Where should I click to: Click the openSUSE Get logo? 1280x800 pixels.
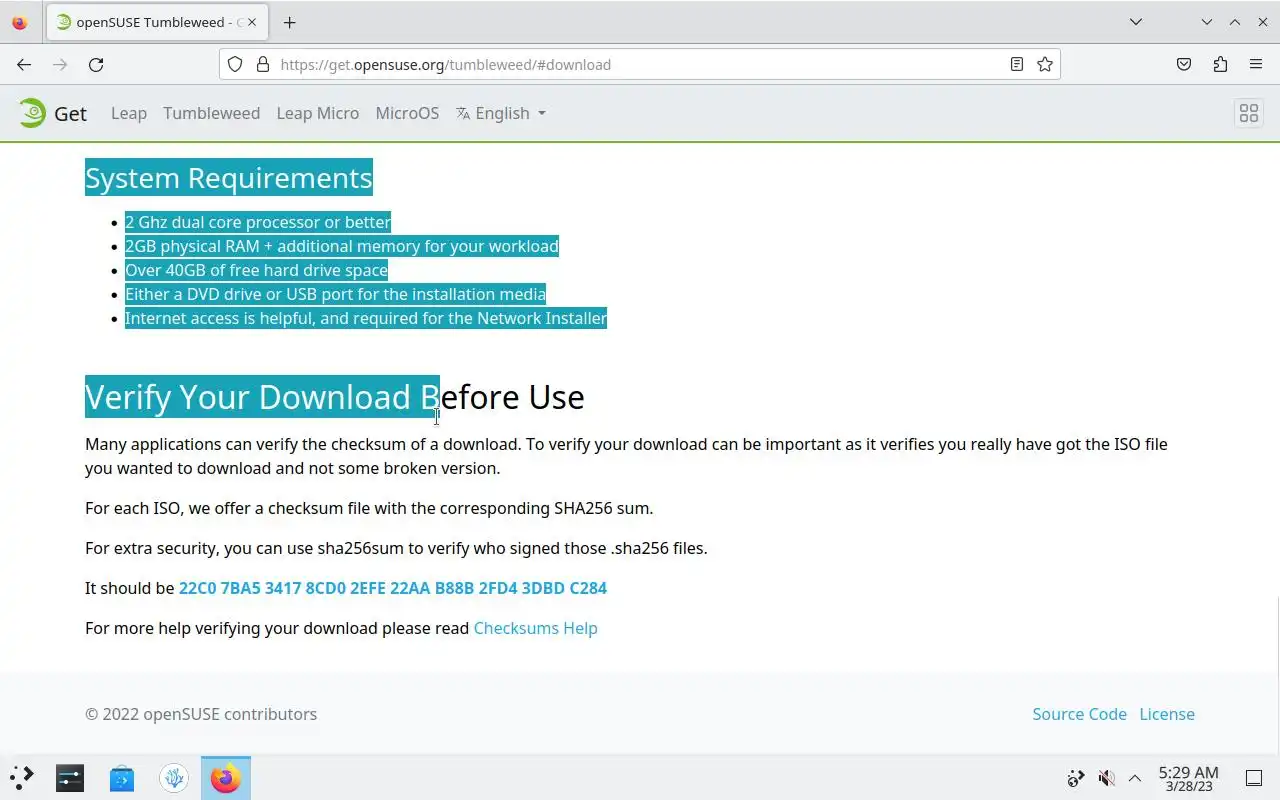tap(32, 113)
